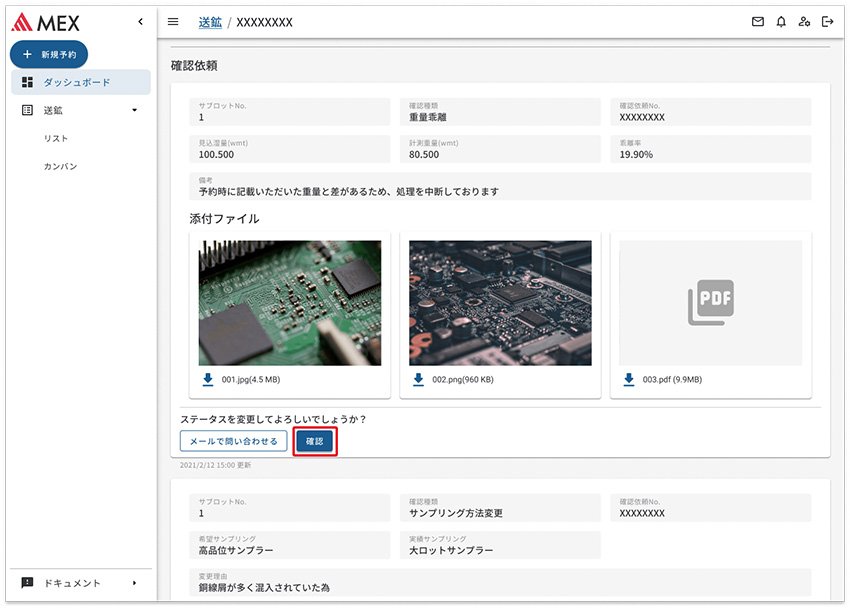This screenshot has width=850, height=608.
Task: Open the 送鉱 sidebar menu
Action: coord(81,111)
